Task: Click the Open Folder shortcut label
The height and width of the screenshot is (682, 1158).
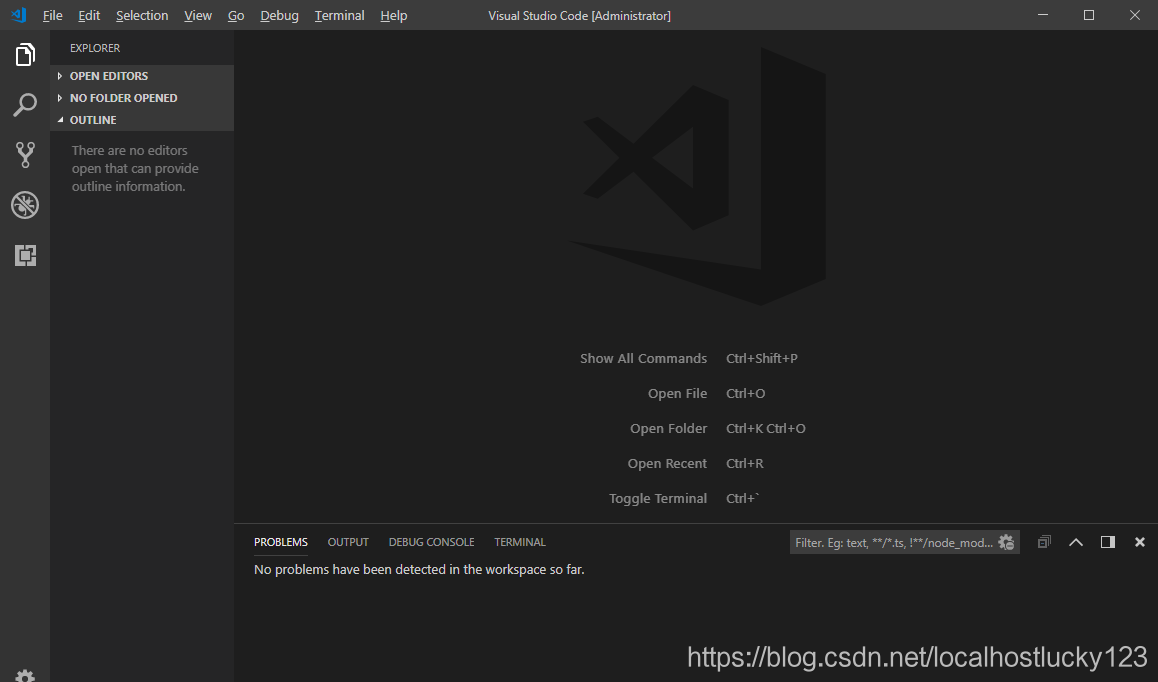Action: [x=668, y=429]
